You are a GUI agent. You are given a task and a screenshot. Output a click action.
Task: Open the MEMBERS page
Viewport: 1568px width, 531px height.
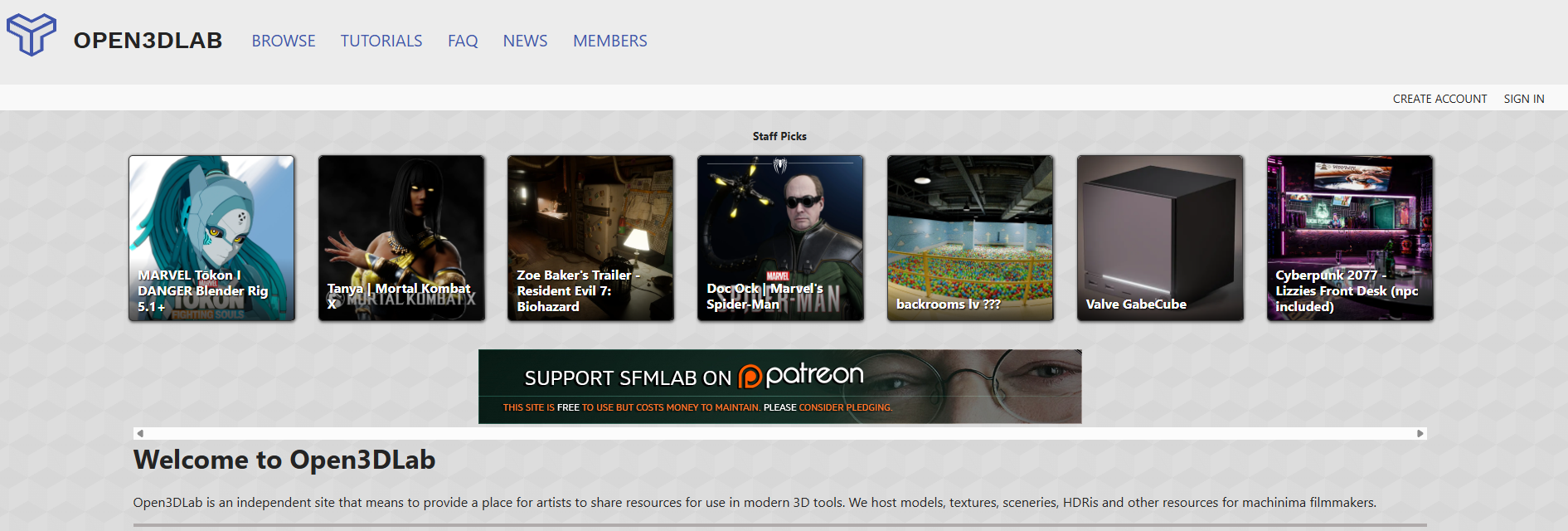pyautogui.click(x=610, y=41)
